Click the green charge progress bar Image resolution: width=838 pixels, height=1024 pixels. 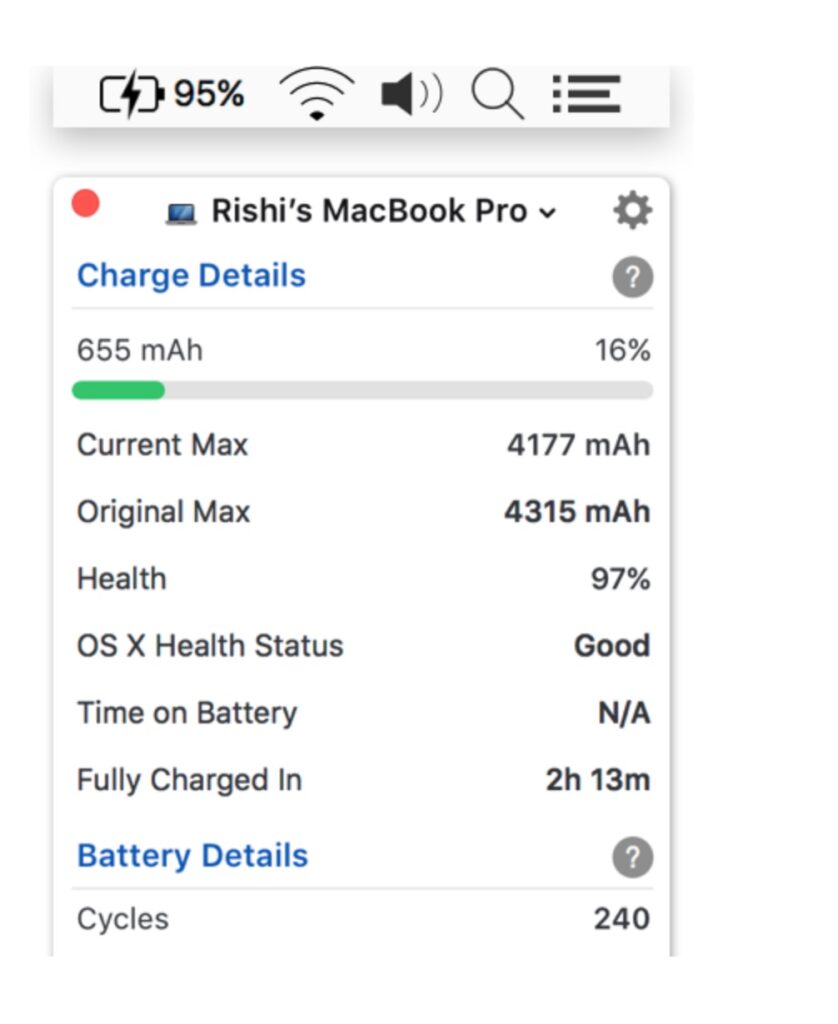[x=117, y=390]
